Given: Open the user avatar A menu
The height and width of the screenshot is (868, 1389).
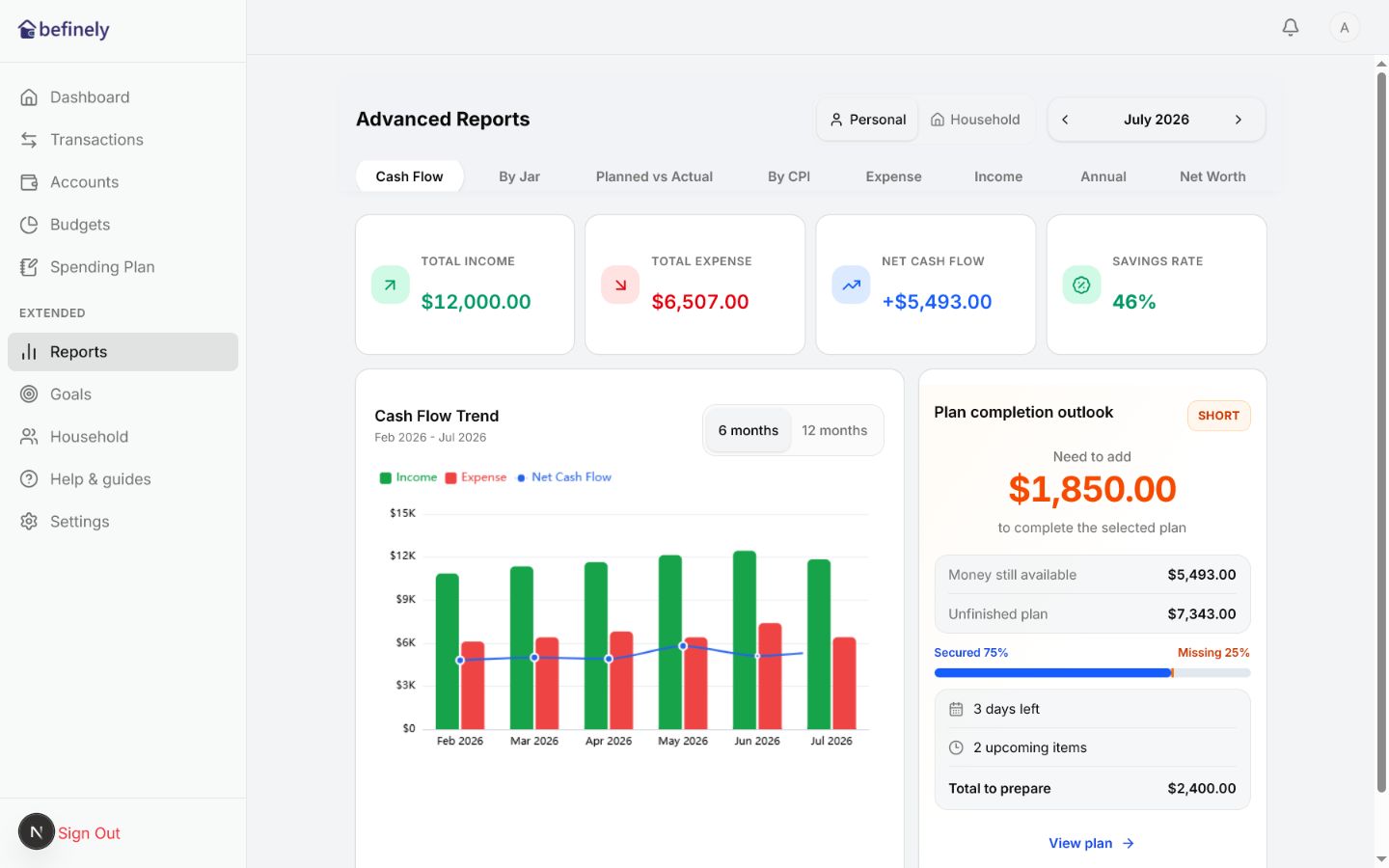Looking at the screenshot, I should (x=1345, y=27).
